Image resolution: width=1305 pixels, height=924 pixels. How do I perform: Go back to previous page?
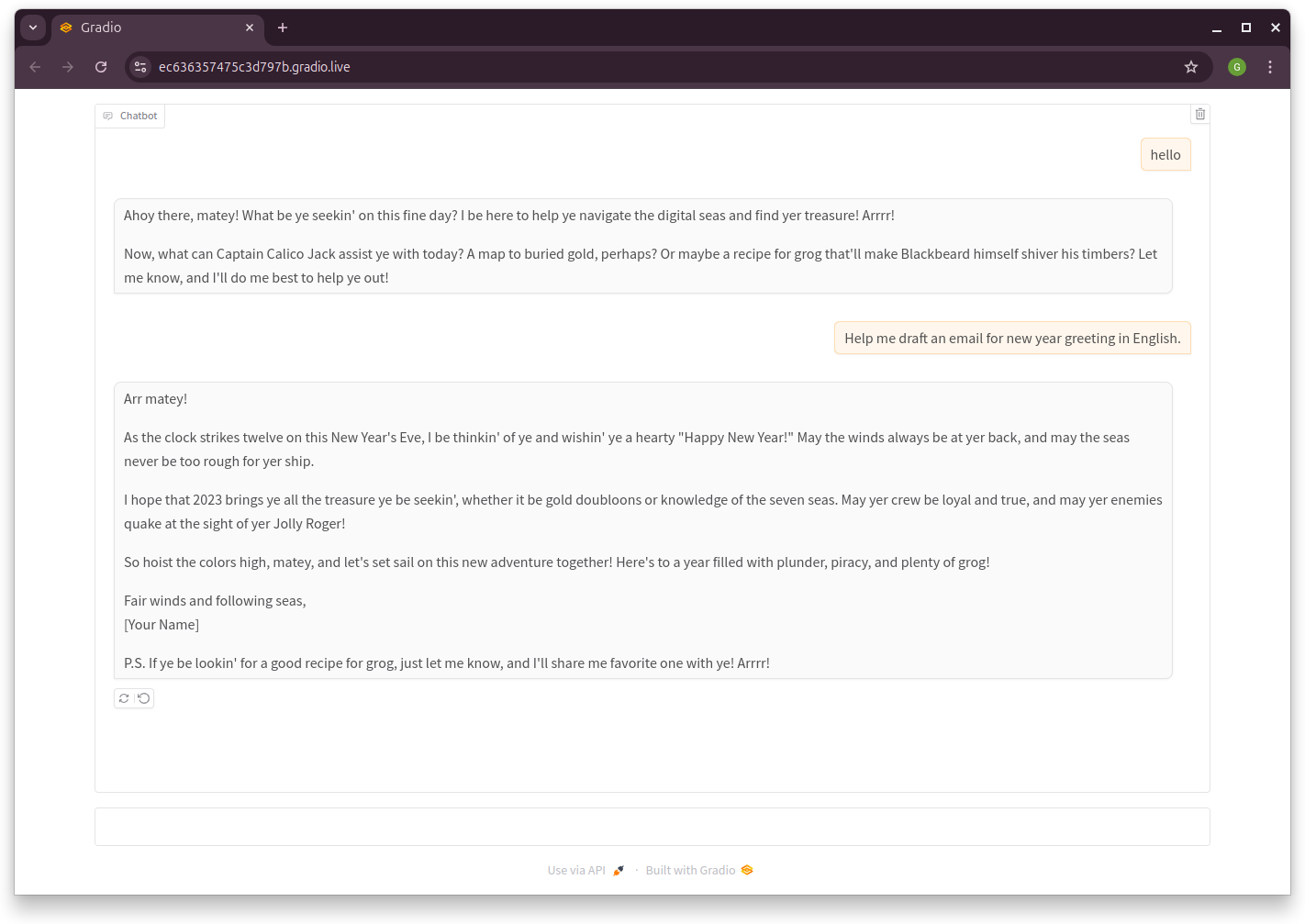(35, 67)
